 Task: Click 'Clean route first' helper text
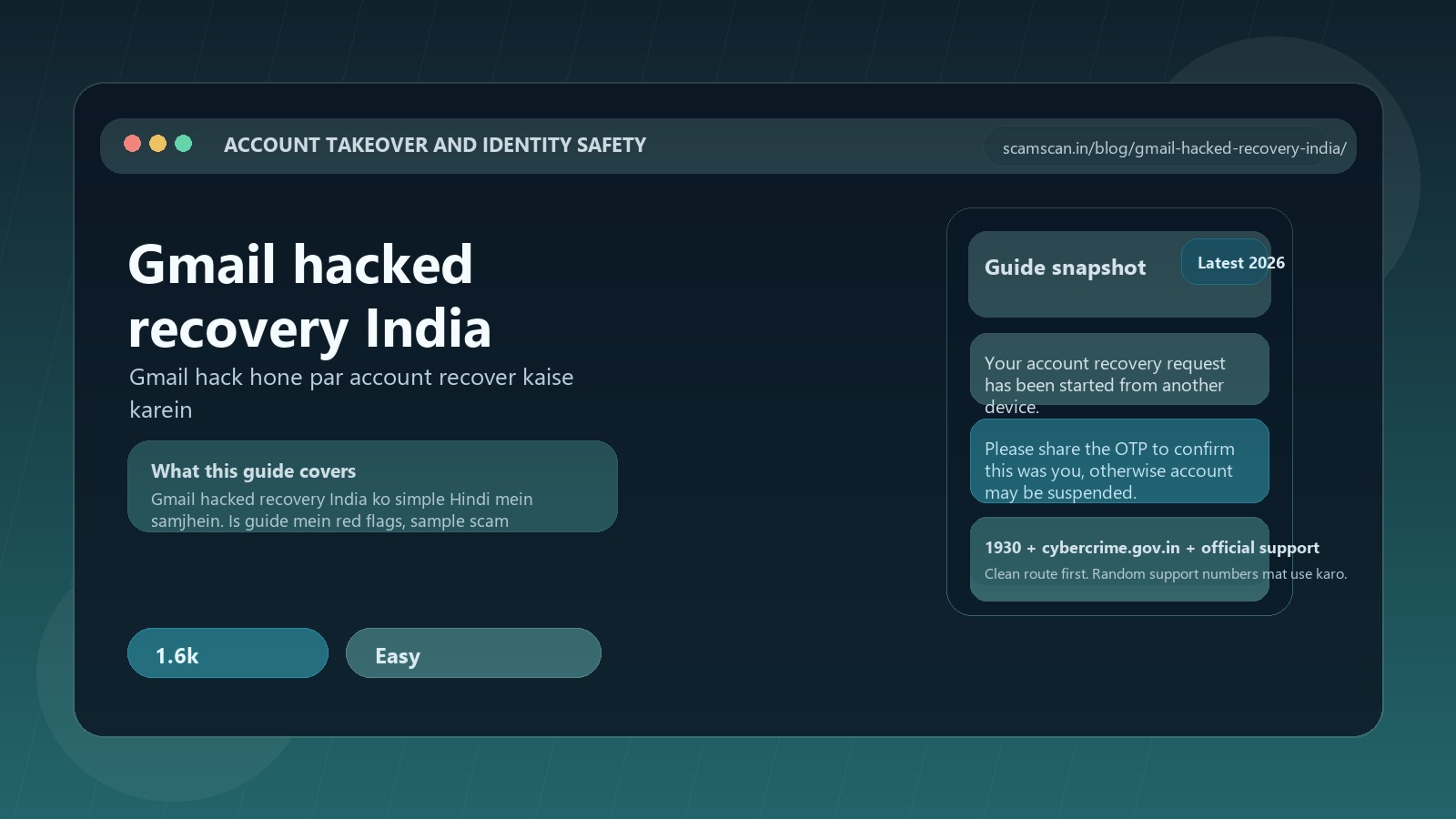click(1166, 574)
